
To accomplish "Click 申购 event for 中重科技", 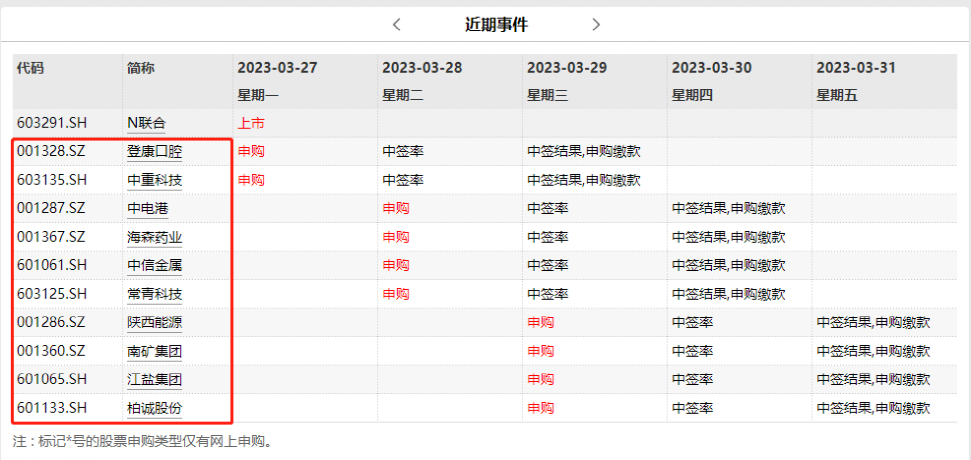I will point(251,180).
